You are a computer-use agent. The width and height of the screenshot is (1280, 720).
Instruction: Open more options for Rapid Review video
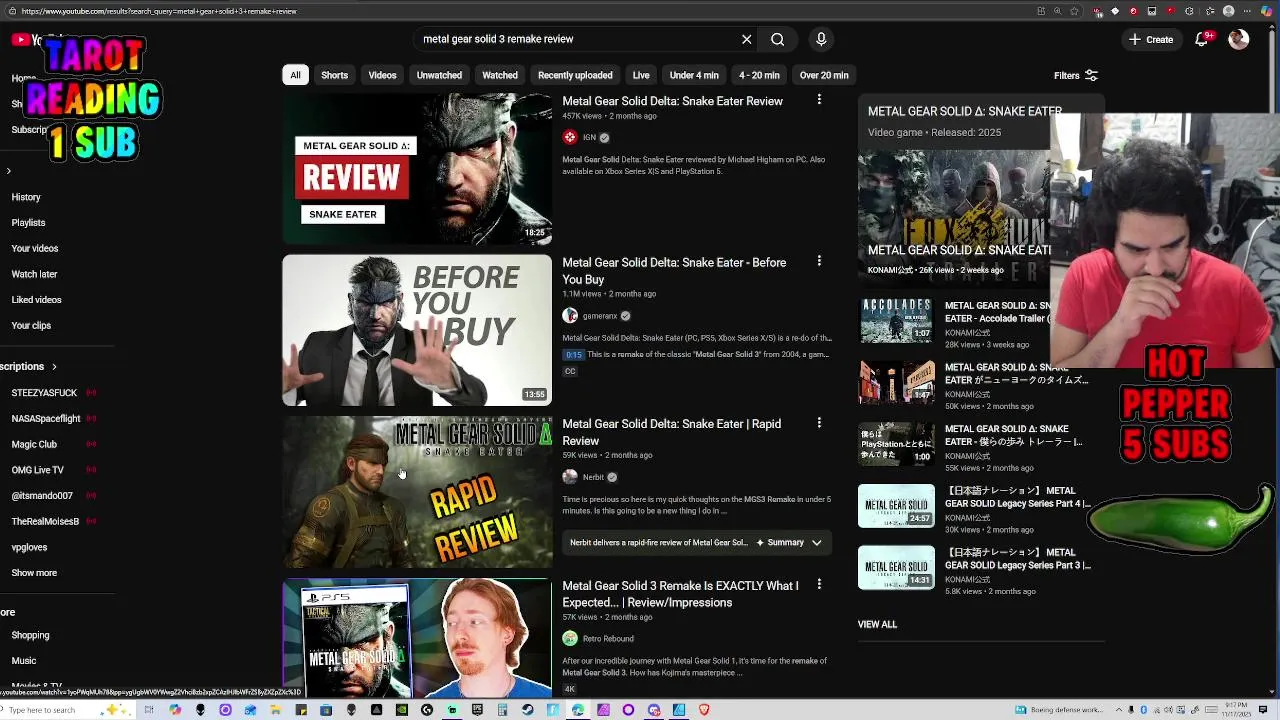coord(819,423)
